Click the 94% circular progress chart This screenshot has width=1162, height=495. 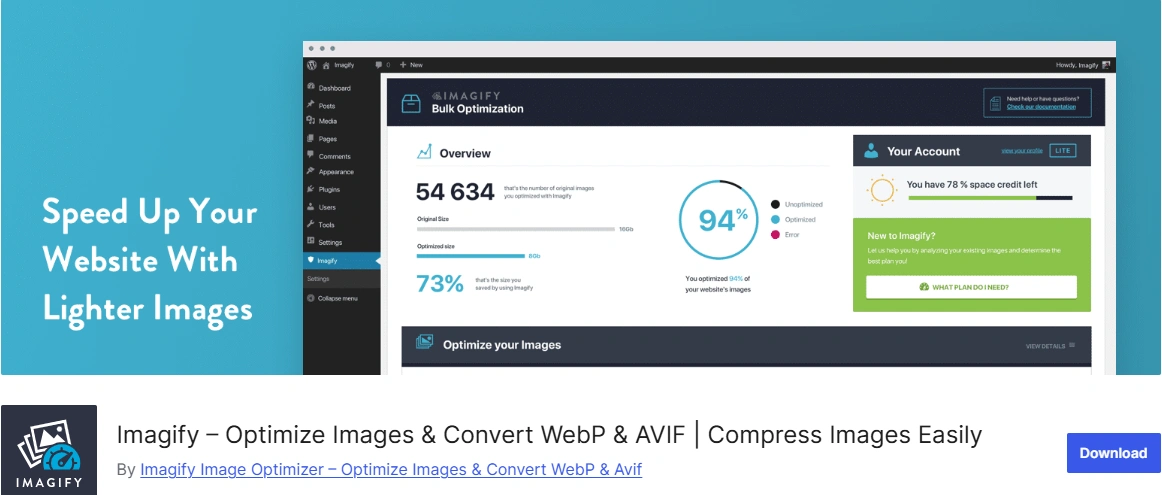click(x=718, y=219)
